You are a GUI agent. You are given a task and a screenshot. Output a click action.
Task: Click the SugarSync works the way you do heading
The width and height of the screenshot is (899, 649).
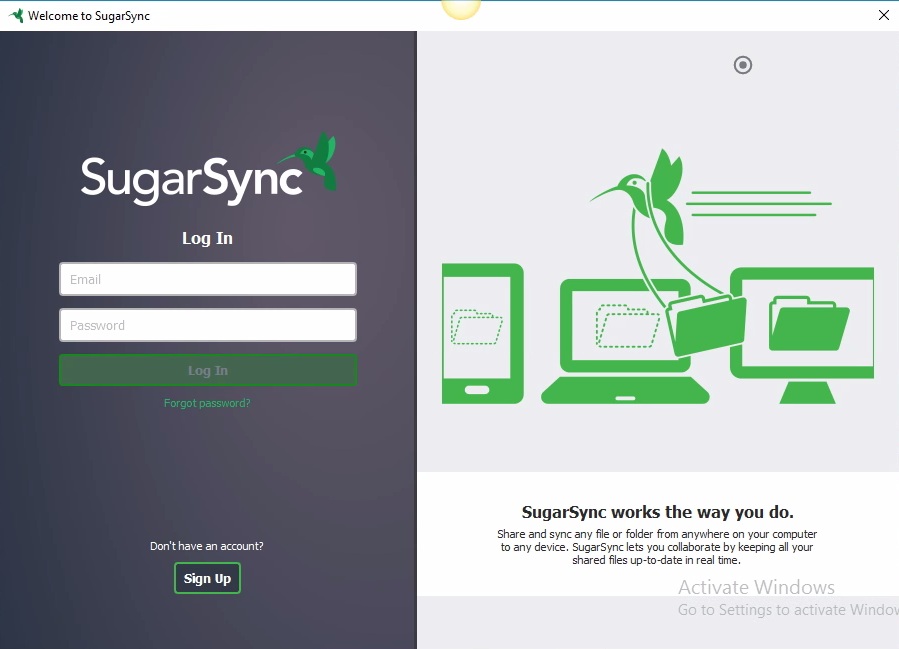(658, 512)
